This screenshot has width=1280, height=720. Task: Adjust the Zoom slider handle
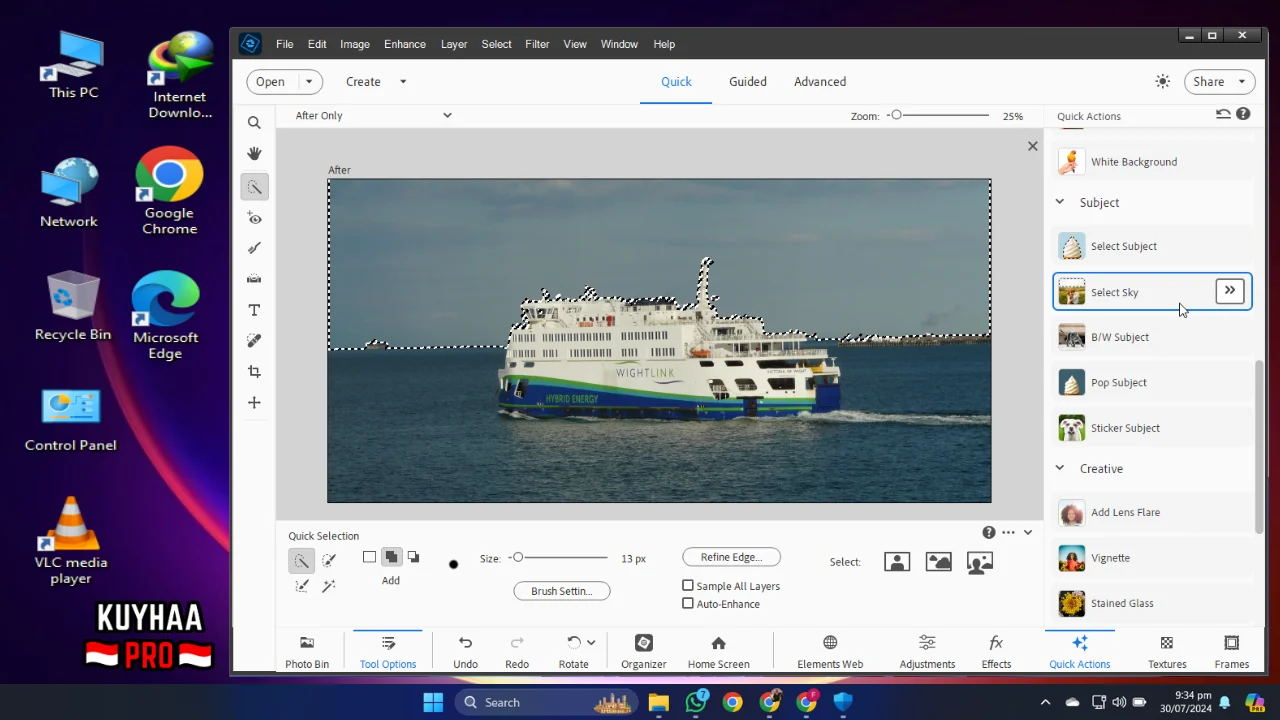click(x=896, y=115)
